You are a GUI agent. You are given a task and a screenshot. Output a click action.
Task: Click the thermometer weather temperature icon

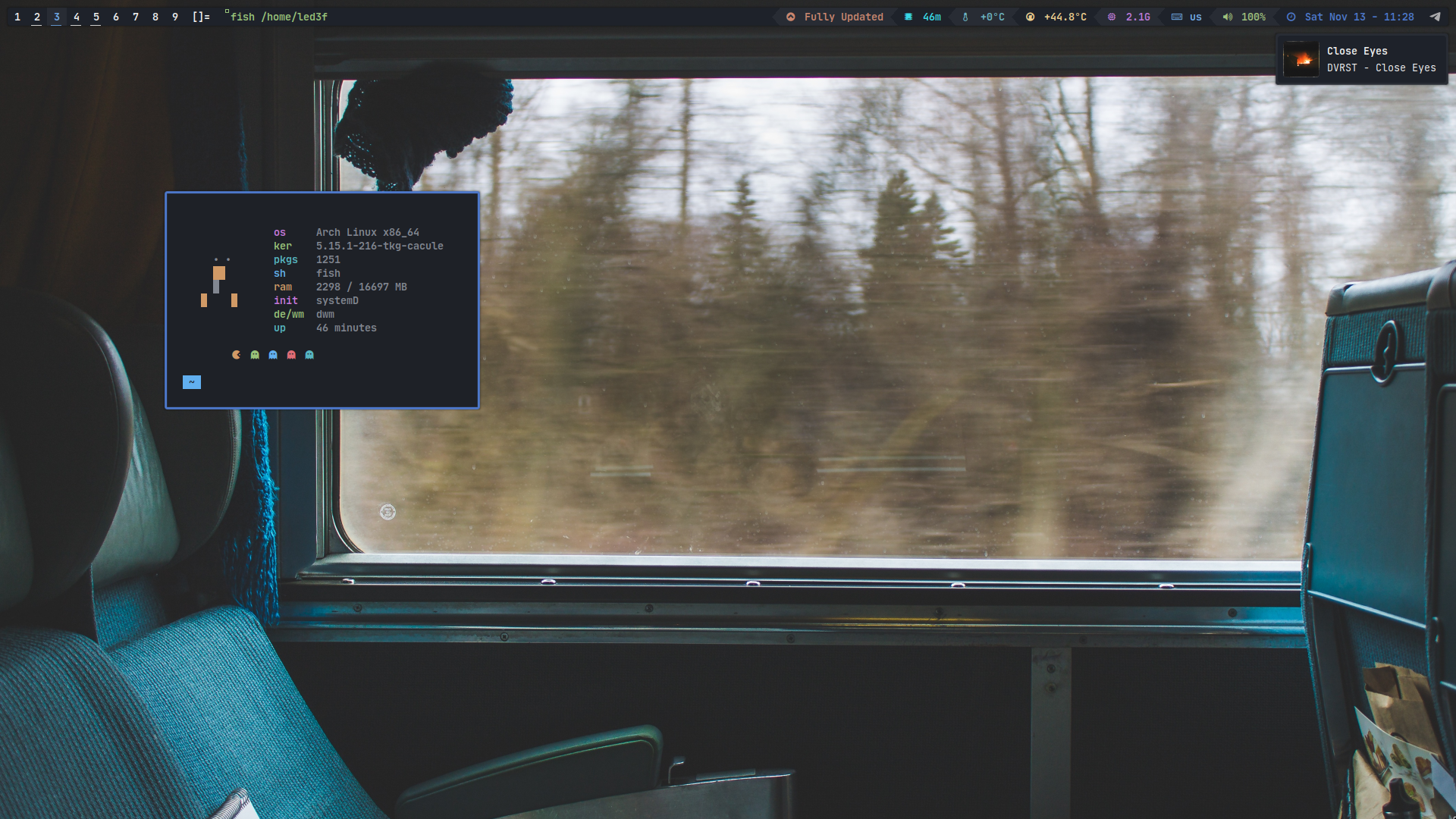pyautogui.click(x=965, y=17)
